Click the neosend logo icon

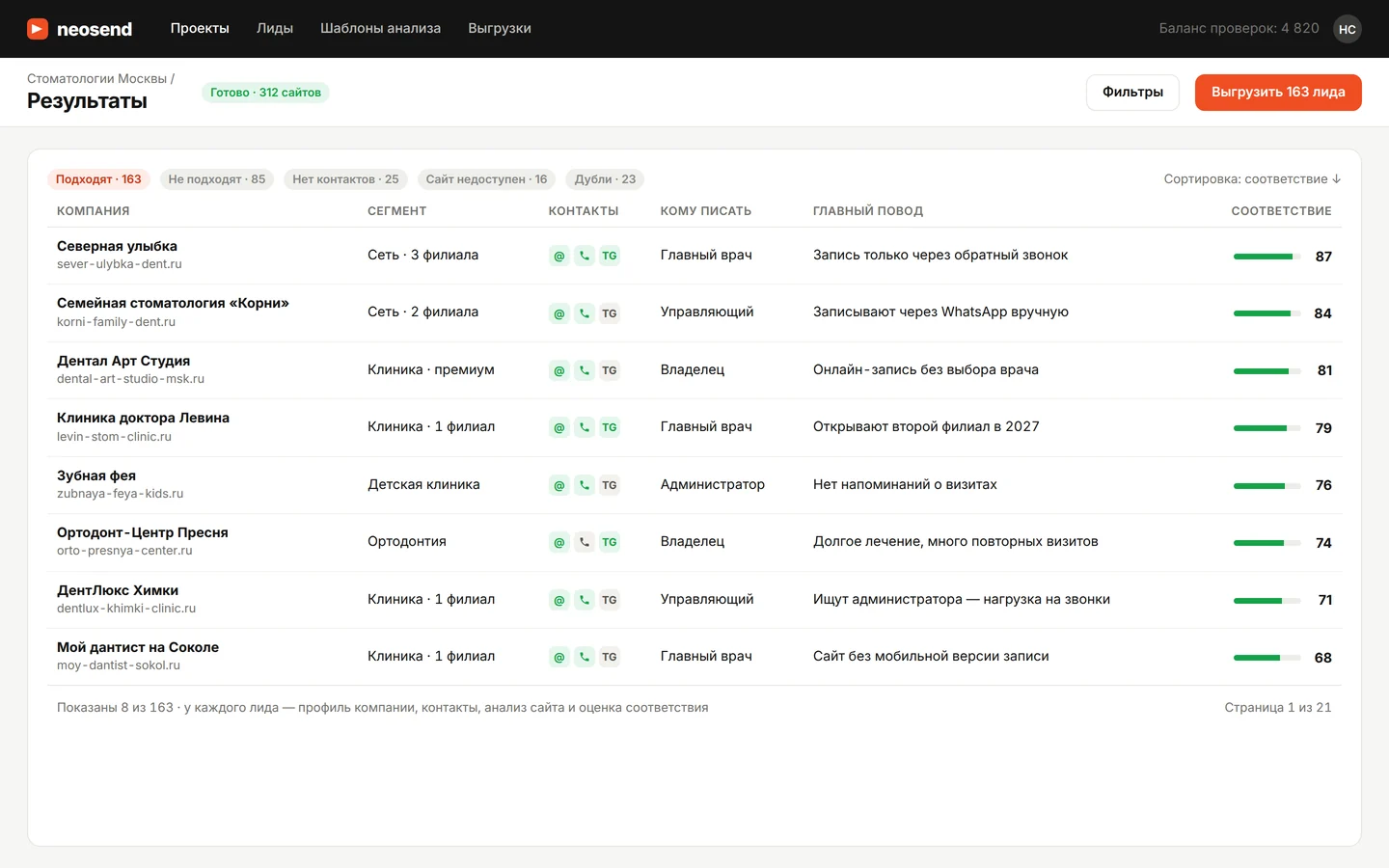38,29
